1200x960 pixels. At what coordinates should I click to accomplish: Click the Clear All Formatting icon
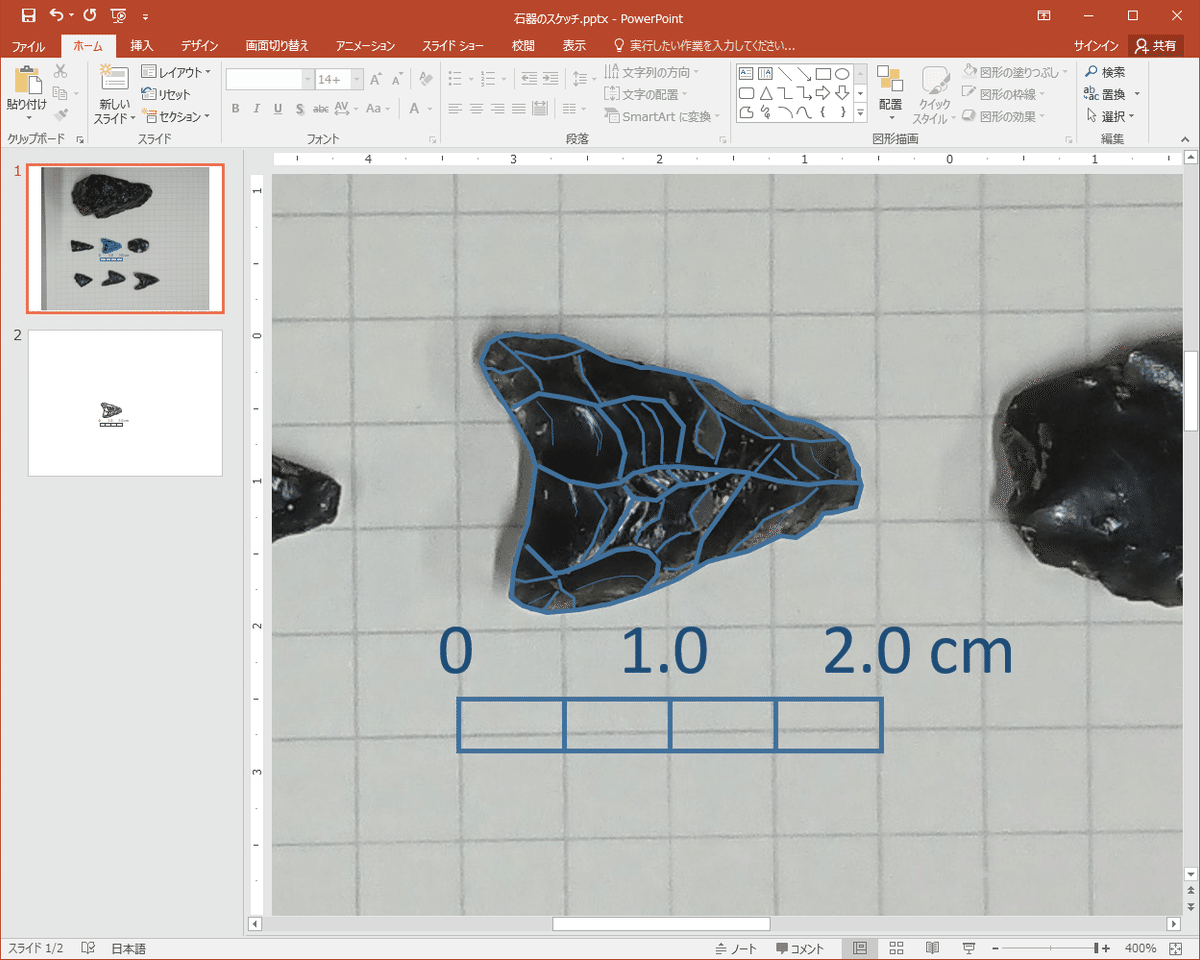tap(426, 79)
